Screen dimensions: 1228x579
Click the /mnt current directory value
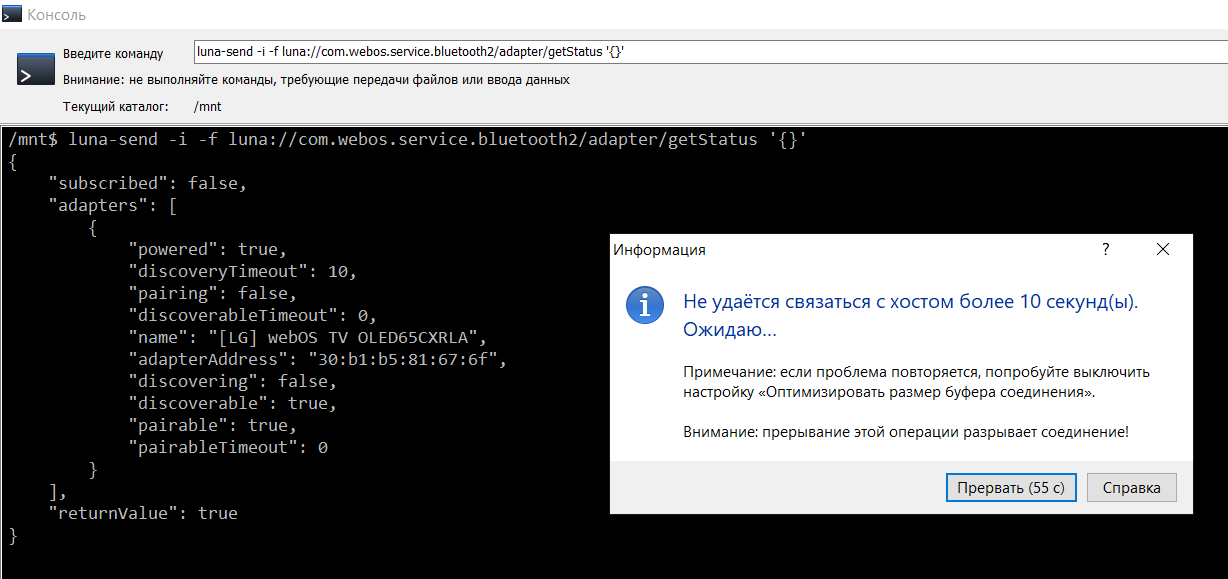(207, 106)
